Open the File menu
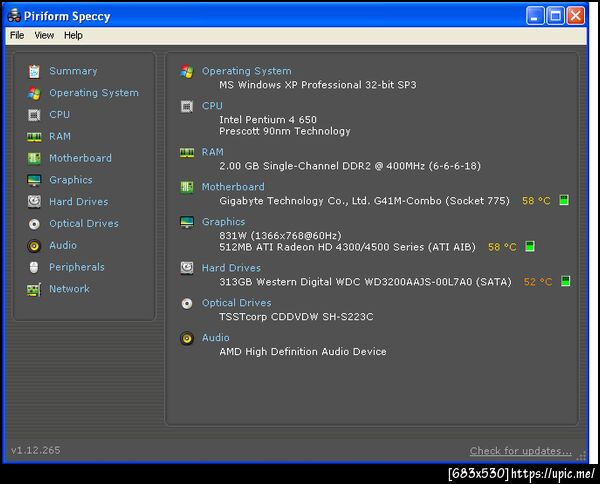Image resolution: width=600 pixels, height=484 pixels. tap(17, 35)
